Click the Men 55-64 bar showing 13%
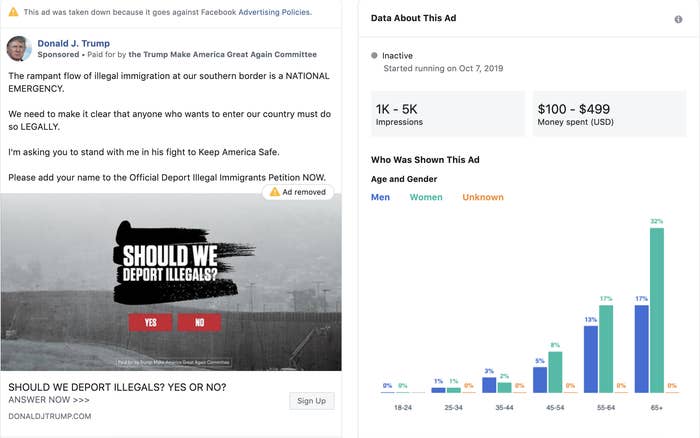 click(x=591, y=359)
